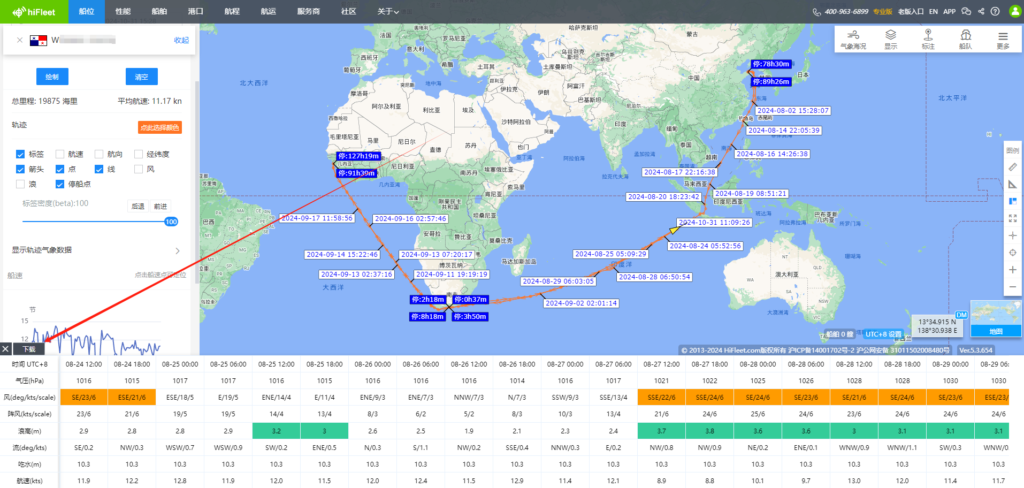1024x488 pixels.
Task: Open the 社区 tab
Action: (349, 11)
